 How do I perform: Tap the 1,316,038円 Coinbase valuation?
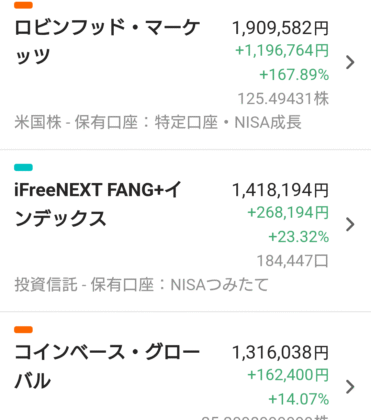pos(280,353)
